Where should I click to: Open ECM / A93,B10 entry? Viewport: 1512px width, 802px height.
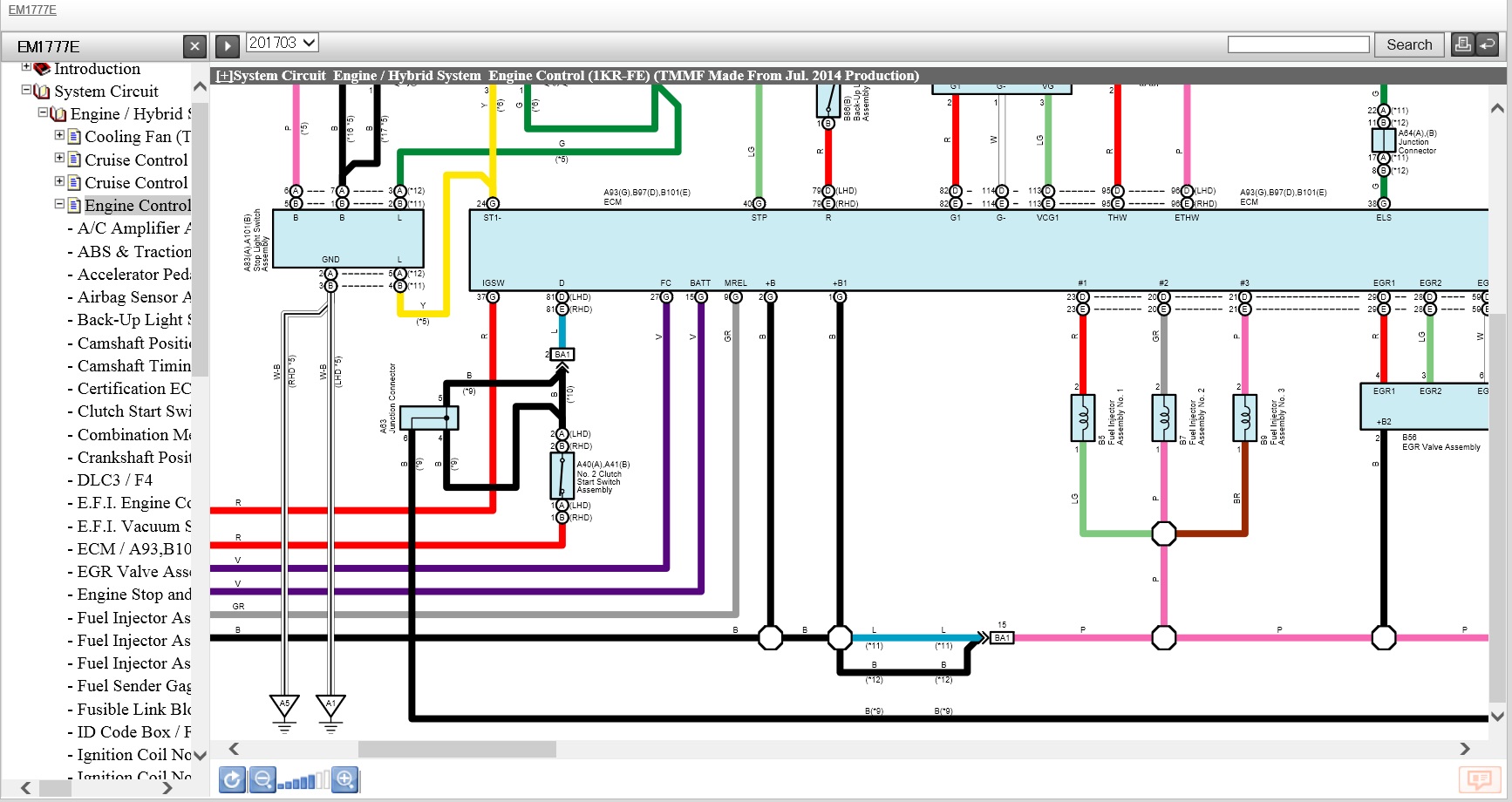point(134,549)
